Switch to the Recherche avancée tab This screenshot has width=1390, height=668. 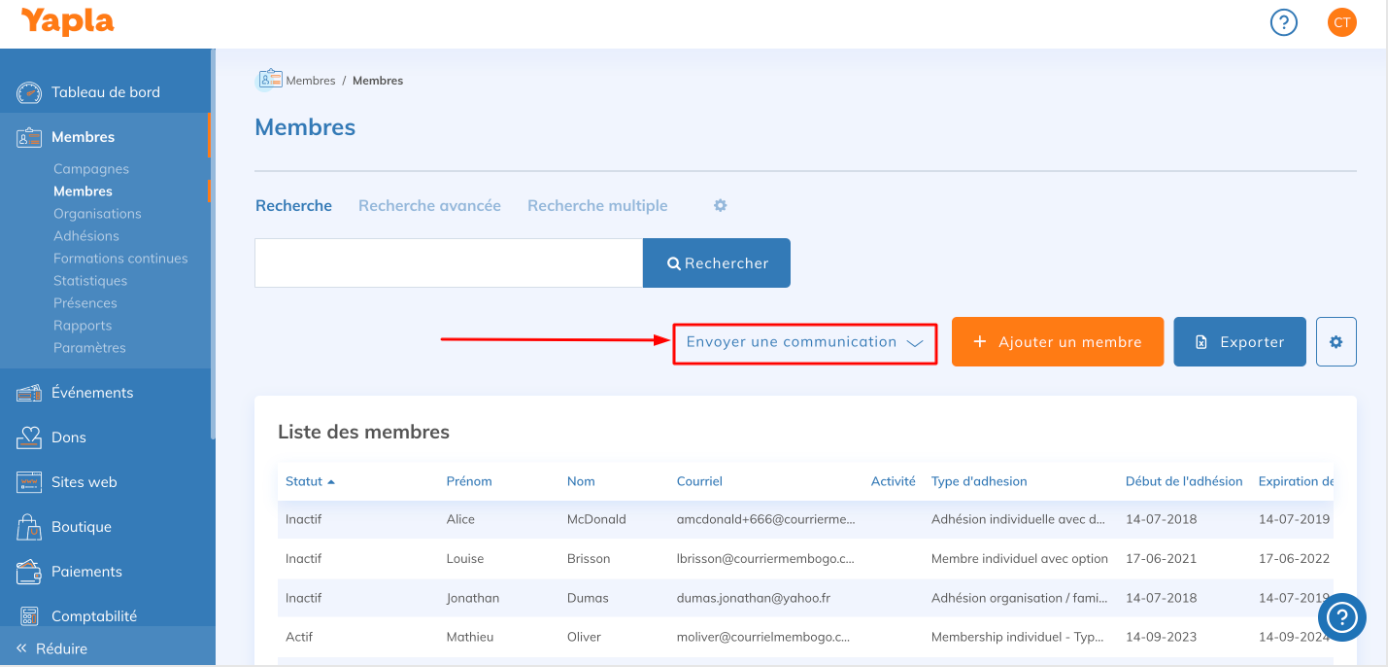429,205
